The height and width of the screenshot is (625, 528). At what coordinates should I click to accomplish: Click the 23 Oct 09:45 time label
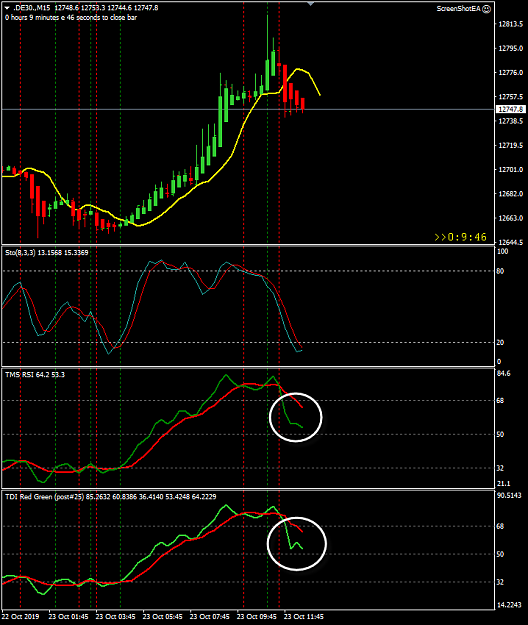click(x=257, y=616)
